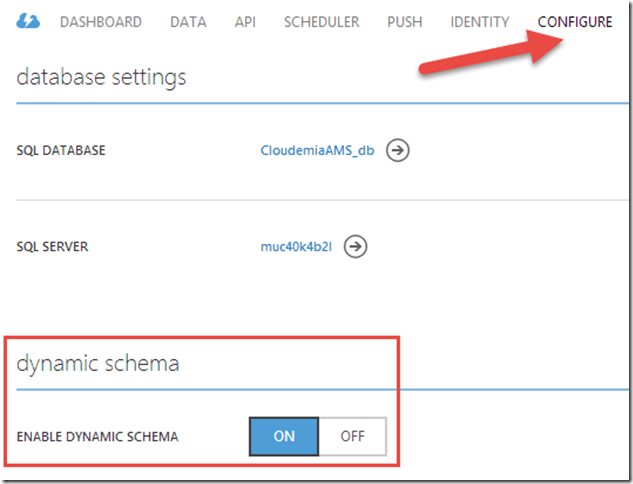The height and width of the screenshot is (484, 633).
Task: Go to the API tab
Action: click(245, 22)
